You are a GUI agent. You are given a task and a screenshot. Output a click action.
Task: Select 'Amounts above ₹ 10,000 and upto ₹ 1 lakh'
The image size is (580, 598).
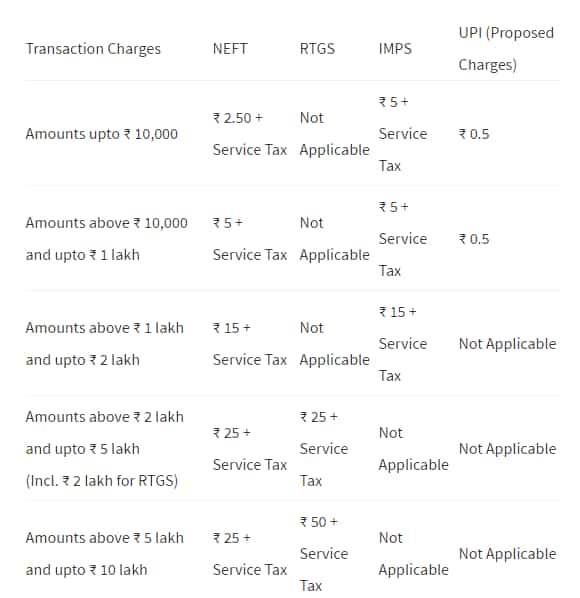[x=106, y=239]
